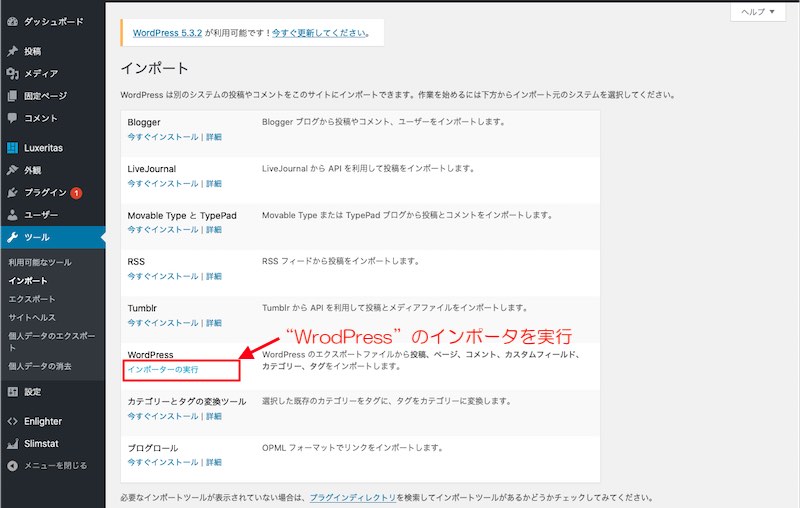Open 個人データのエクスポート submenu
Image resolution: width=800 pixels, height=508 pixels.
pos(52,341)
